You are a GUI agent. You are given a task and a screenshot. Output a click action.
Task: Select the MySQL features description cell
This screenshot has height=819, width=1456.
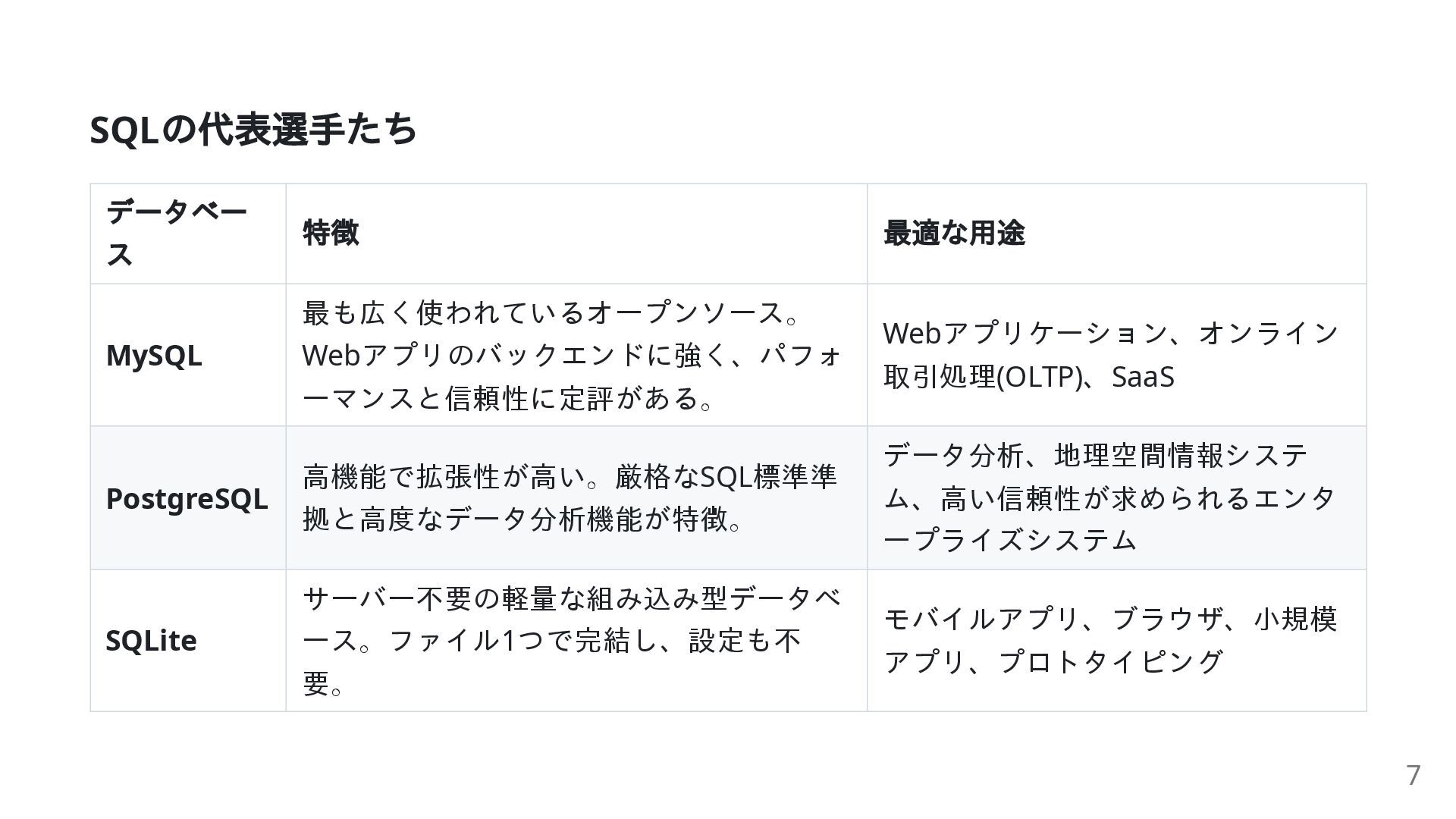[x=576, y=355]
